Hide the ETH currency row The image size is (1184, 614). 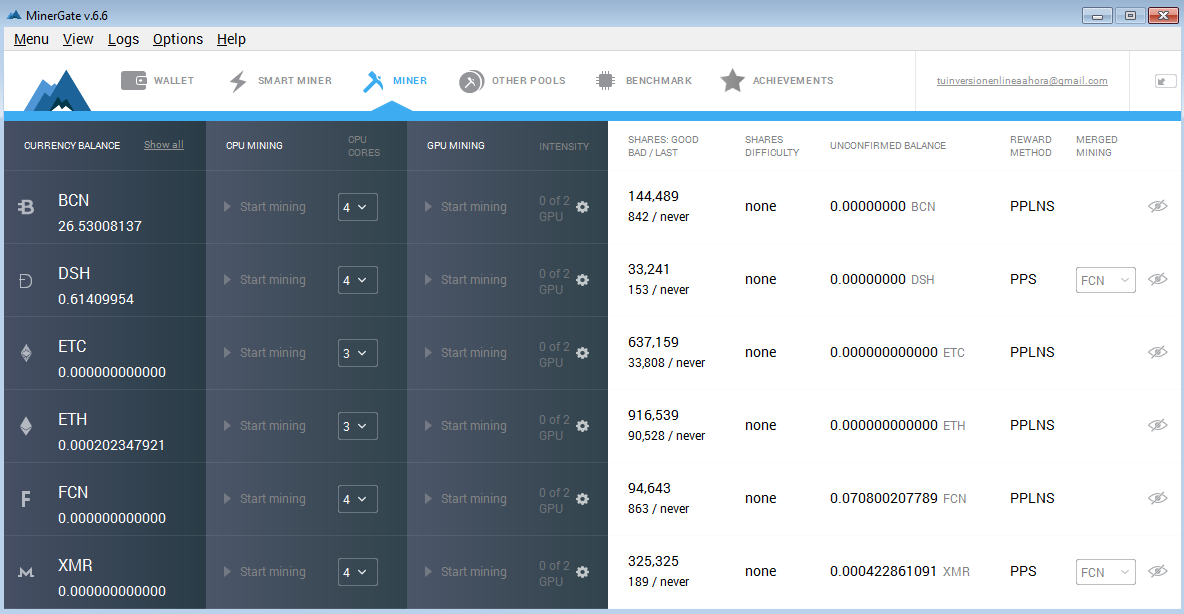tap(1158, 425)
